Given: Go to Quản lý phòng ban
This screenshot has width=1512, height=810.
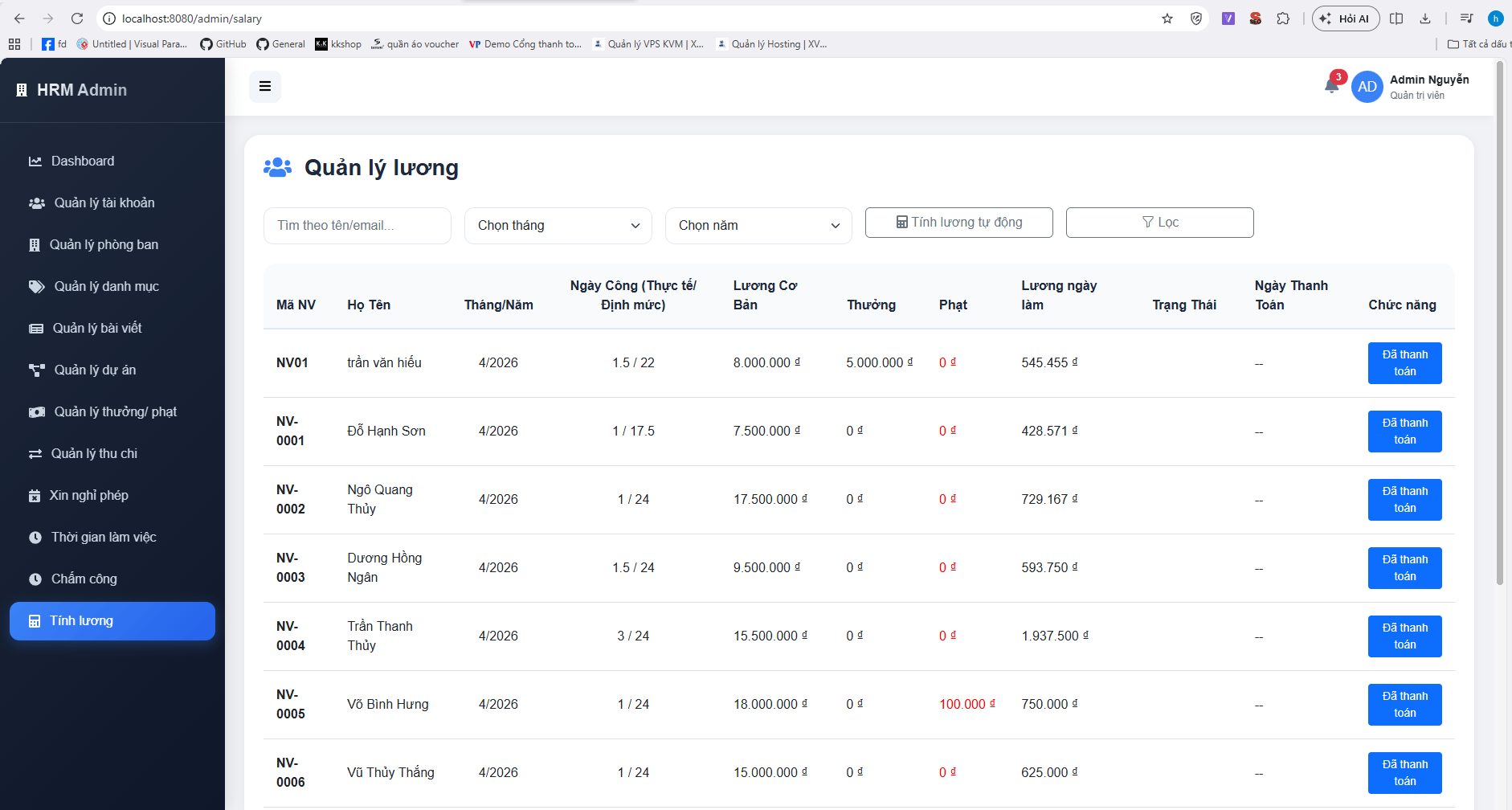Looking at the screenshot, I should (x=112, y=245).
